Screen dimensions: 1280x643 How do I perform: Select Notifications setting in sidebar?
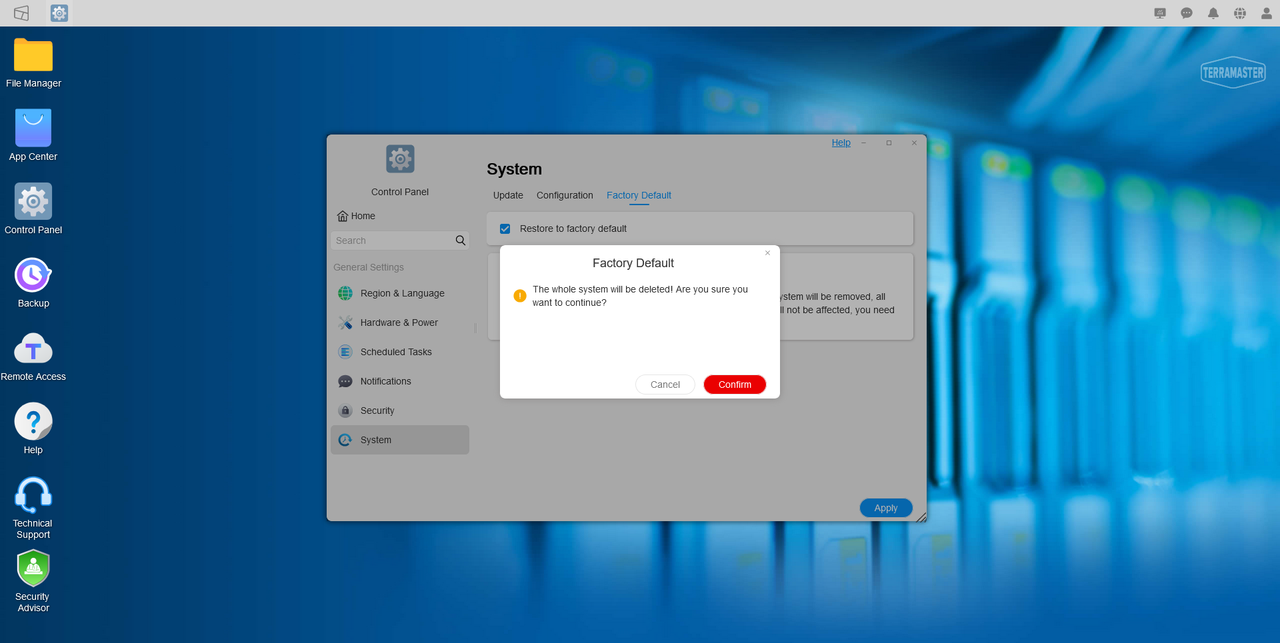pos(400,381)
